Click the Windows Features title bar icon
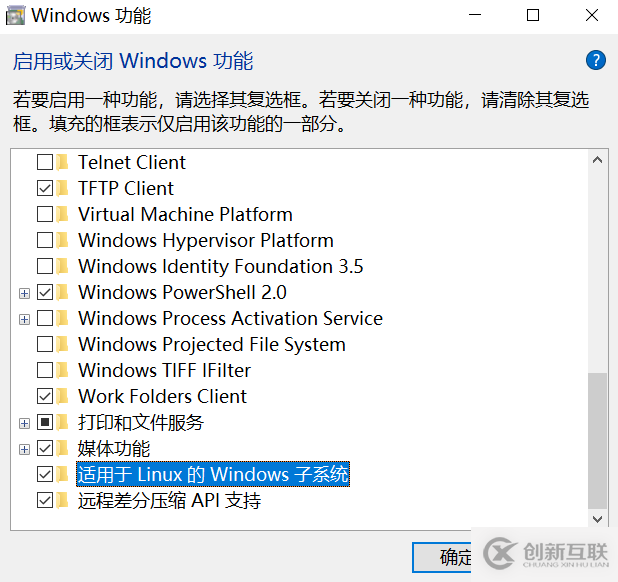This screenshot has width=618, height=582. (x=16, y=16)
